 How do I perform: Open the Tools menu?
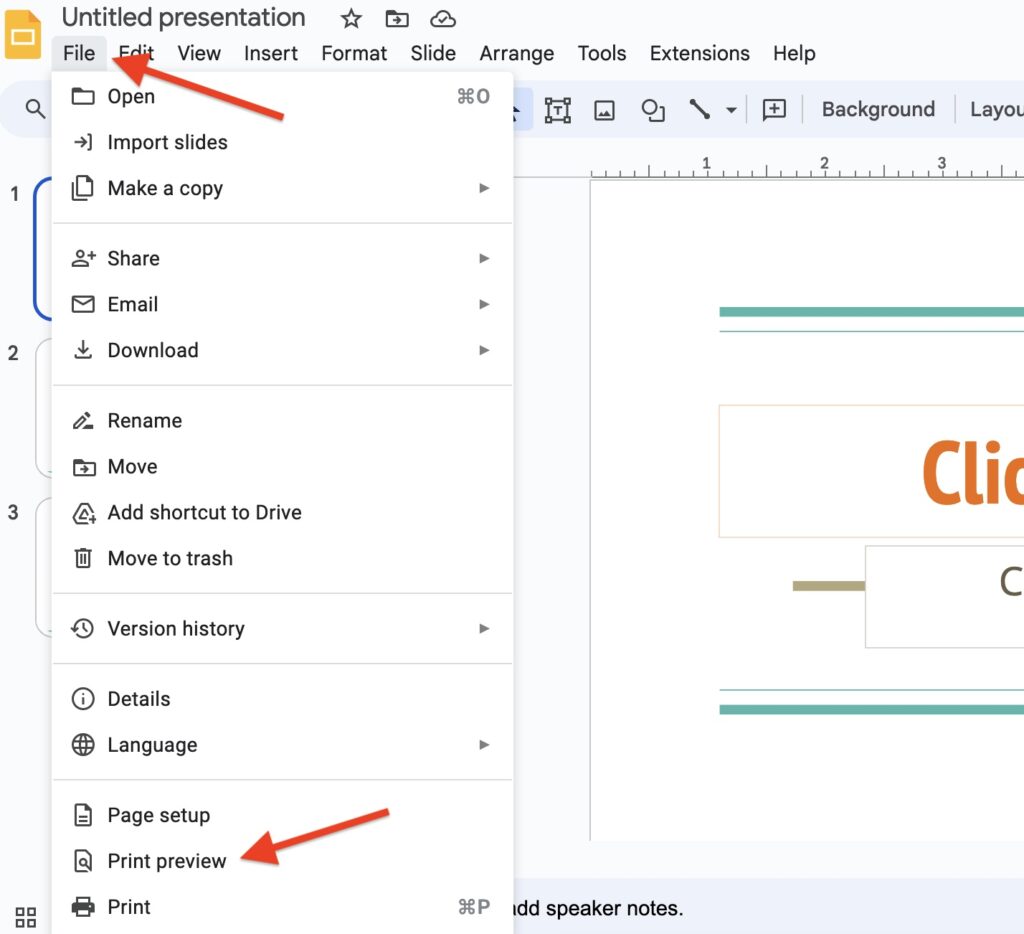(x=602, y=53)
